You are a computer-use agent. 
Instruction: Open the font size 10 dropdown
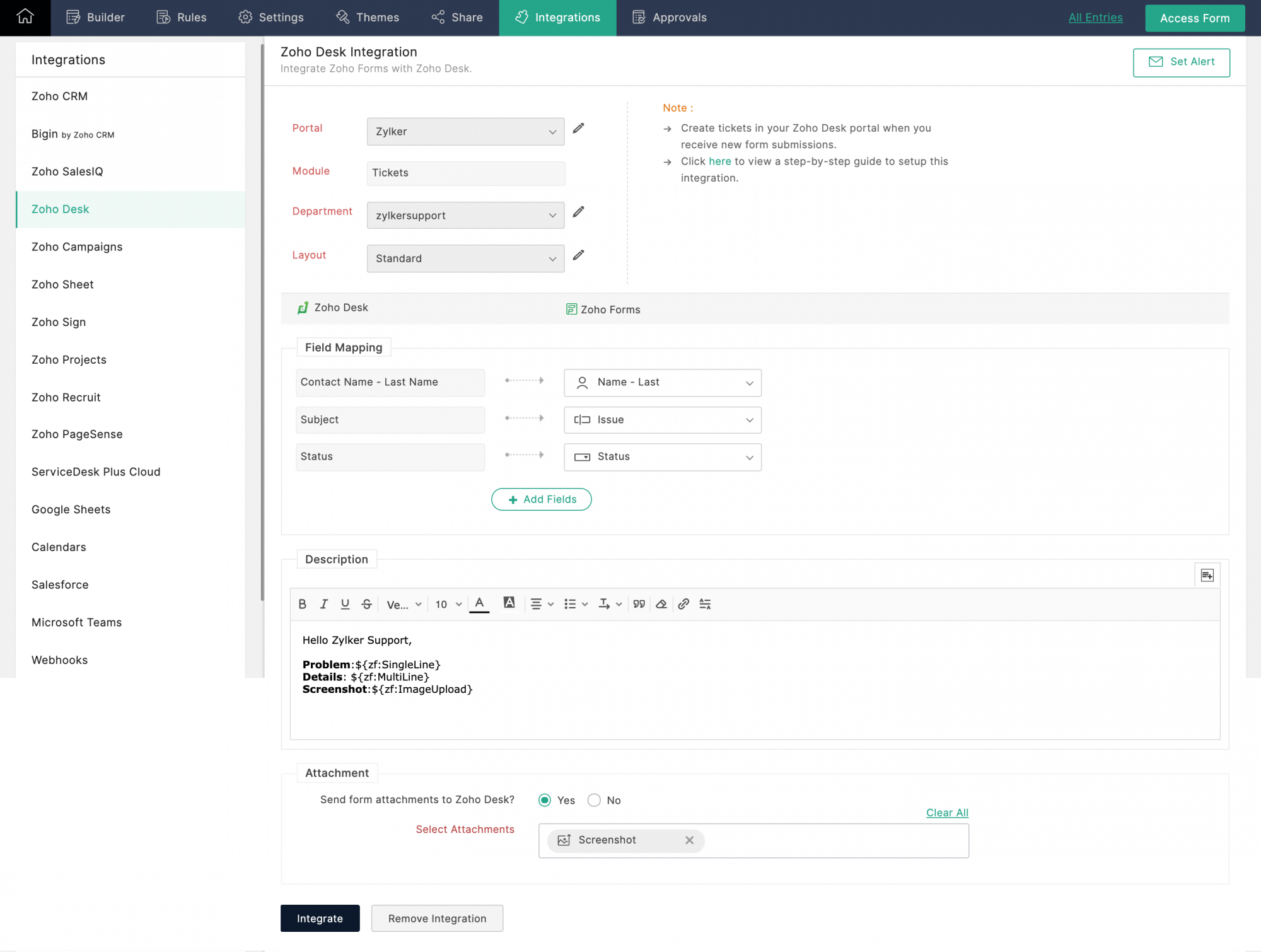[448, 604]
